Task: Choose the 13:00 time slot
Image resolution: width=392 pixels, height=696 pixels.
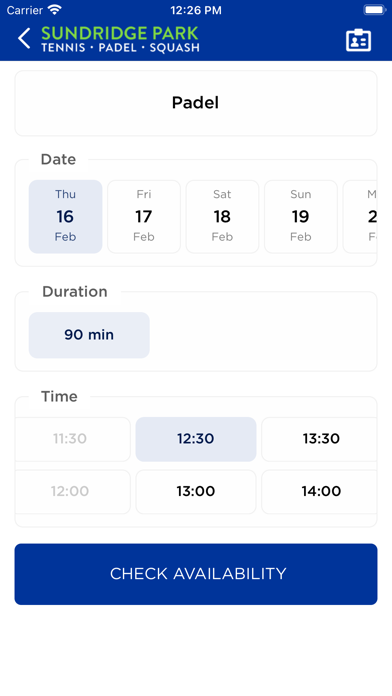Action: (196, 492)
